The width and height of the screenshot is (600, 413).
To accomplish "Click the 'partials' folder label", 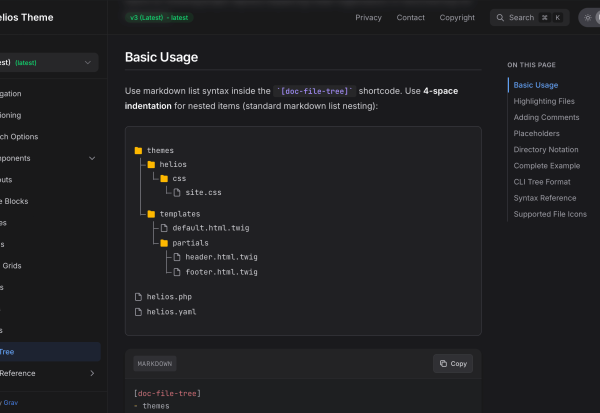I will tap(190, 243).
